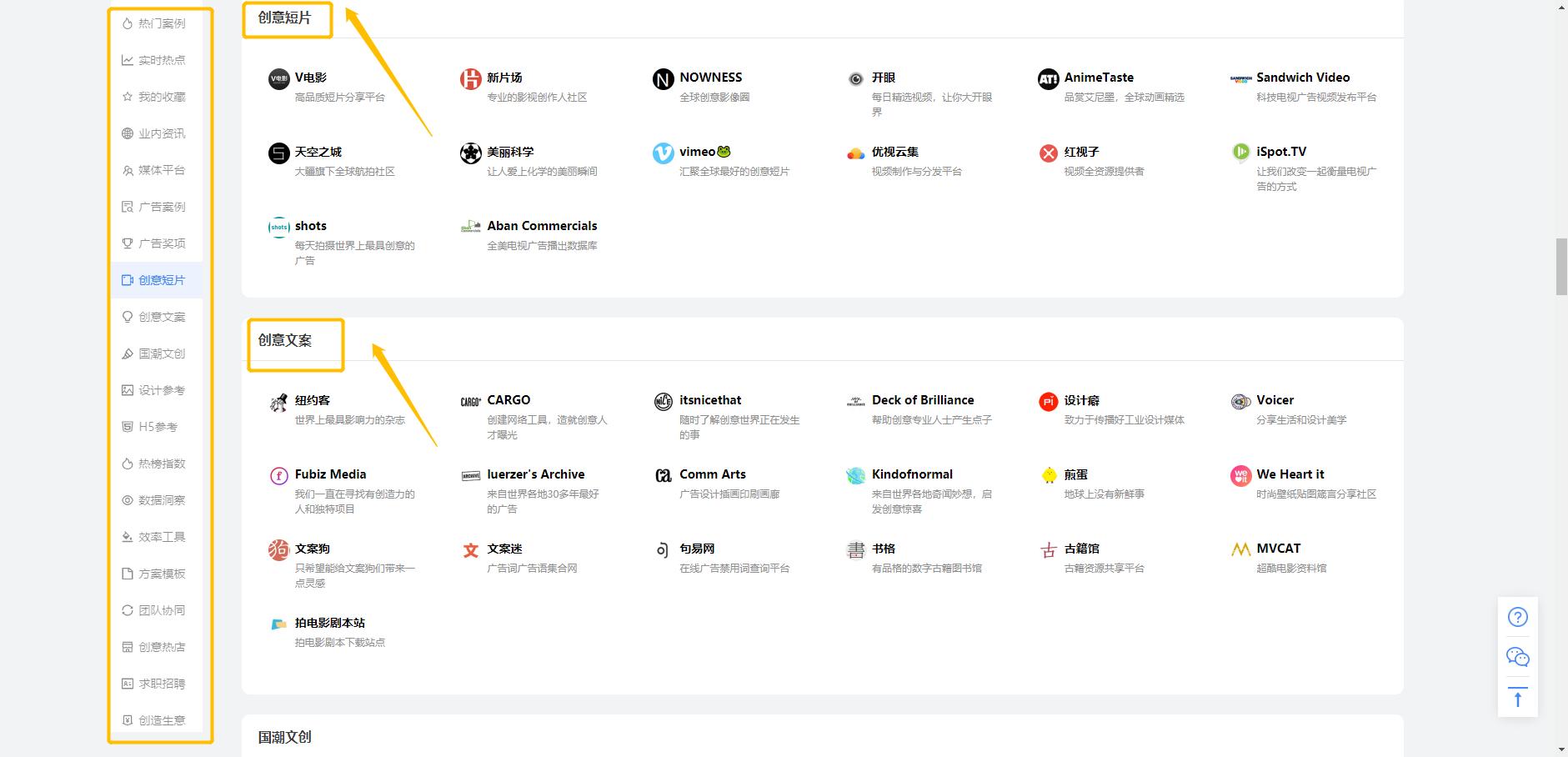1568x757 pixels.
Task: Click the 新片场 logo icon
Action: click(x=470, y=79)
